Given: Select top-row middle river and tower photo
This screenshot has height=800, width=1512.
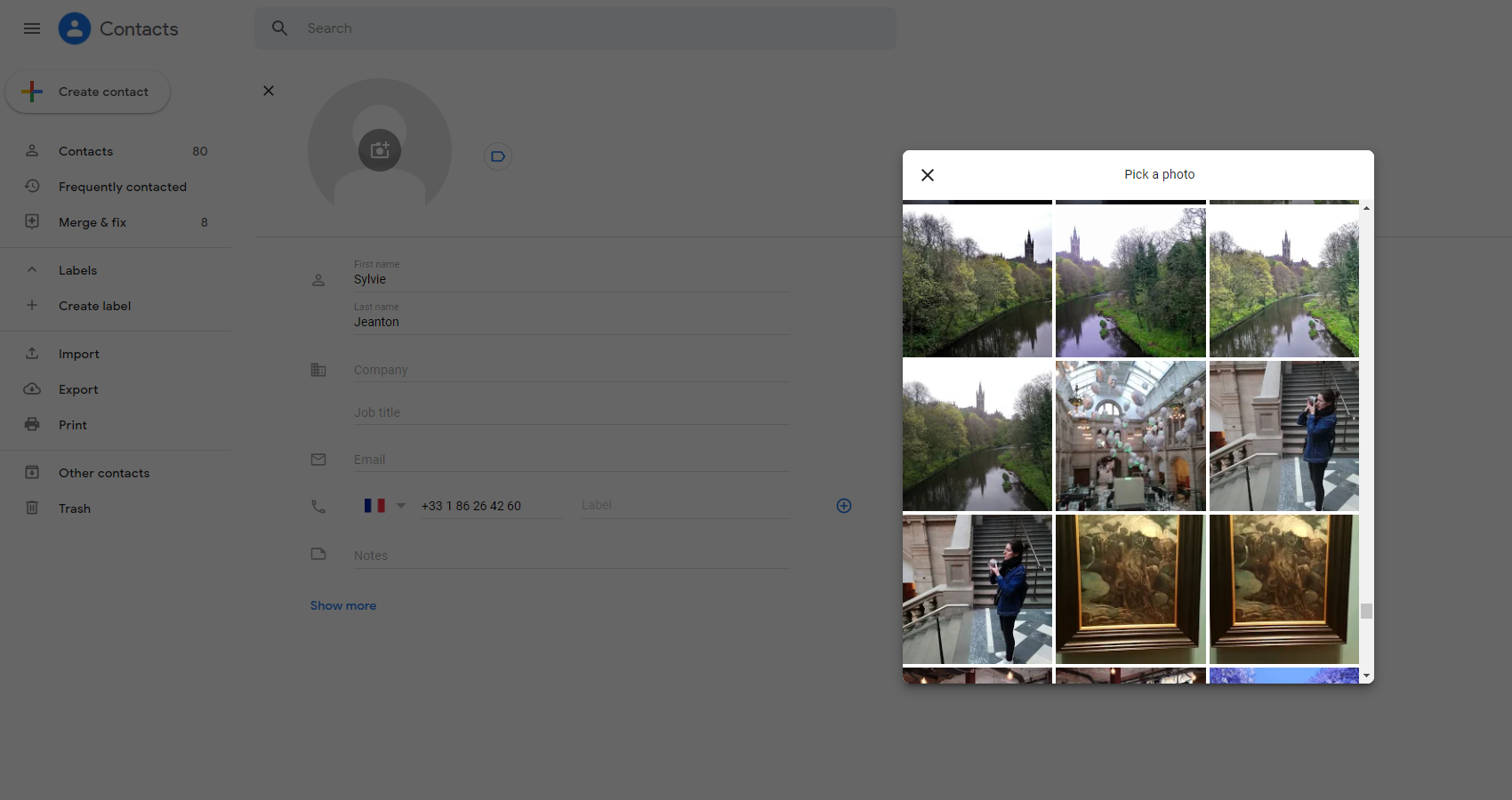Looking at the screenshot, I should (x=1130, y=283).
